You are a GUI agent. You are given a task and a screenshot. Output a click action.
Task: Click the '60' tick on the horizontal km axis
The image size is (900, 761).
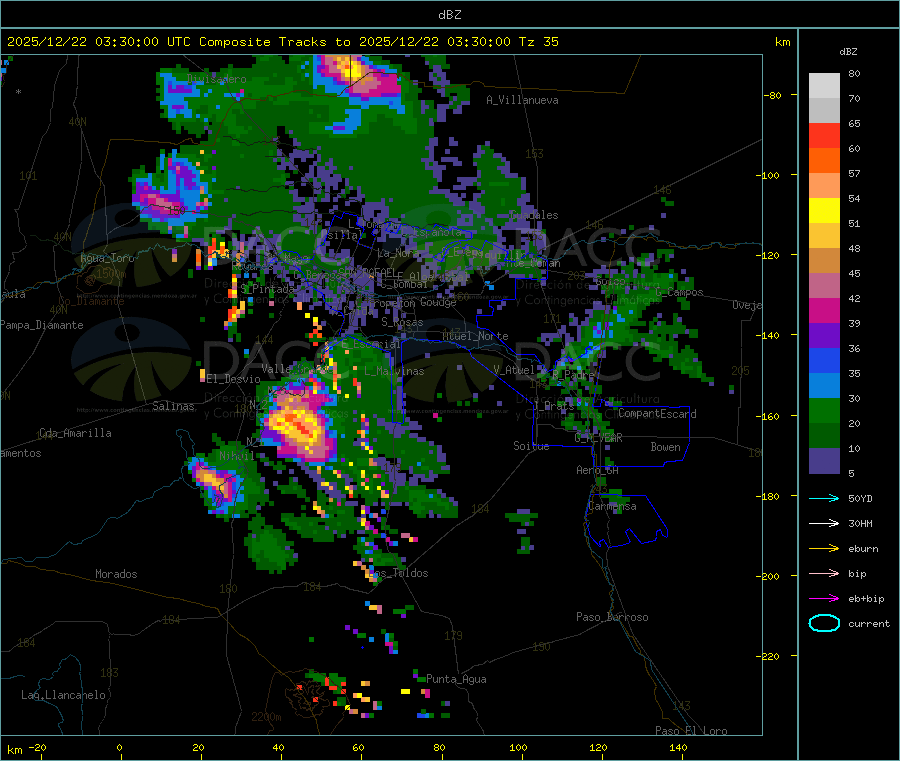pos(358,748)
